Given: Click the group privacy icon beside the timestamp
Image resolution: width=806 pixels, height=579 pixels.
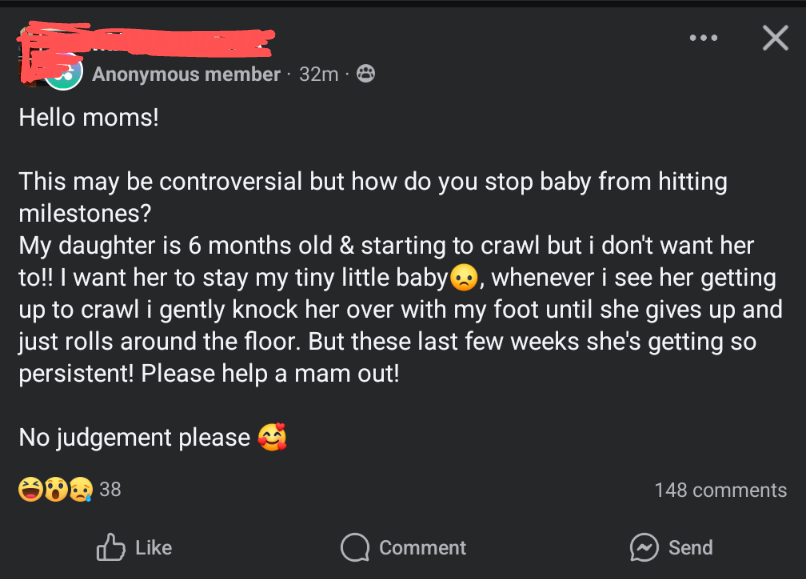Looking at the screenshot, I should 366,74.
